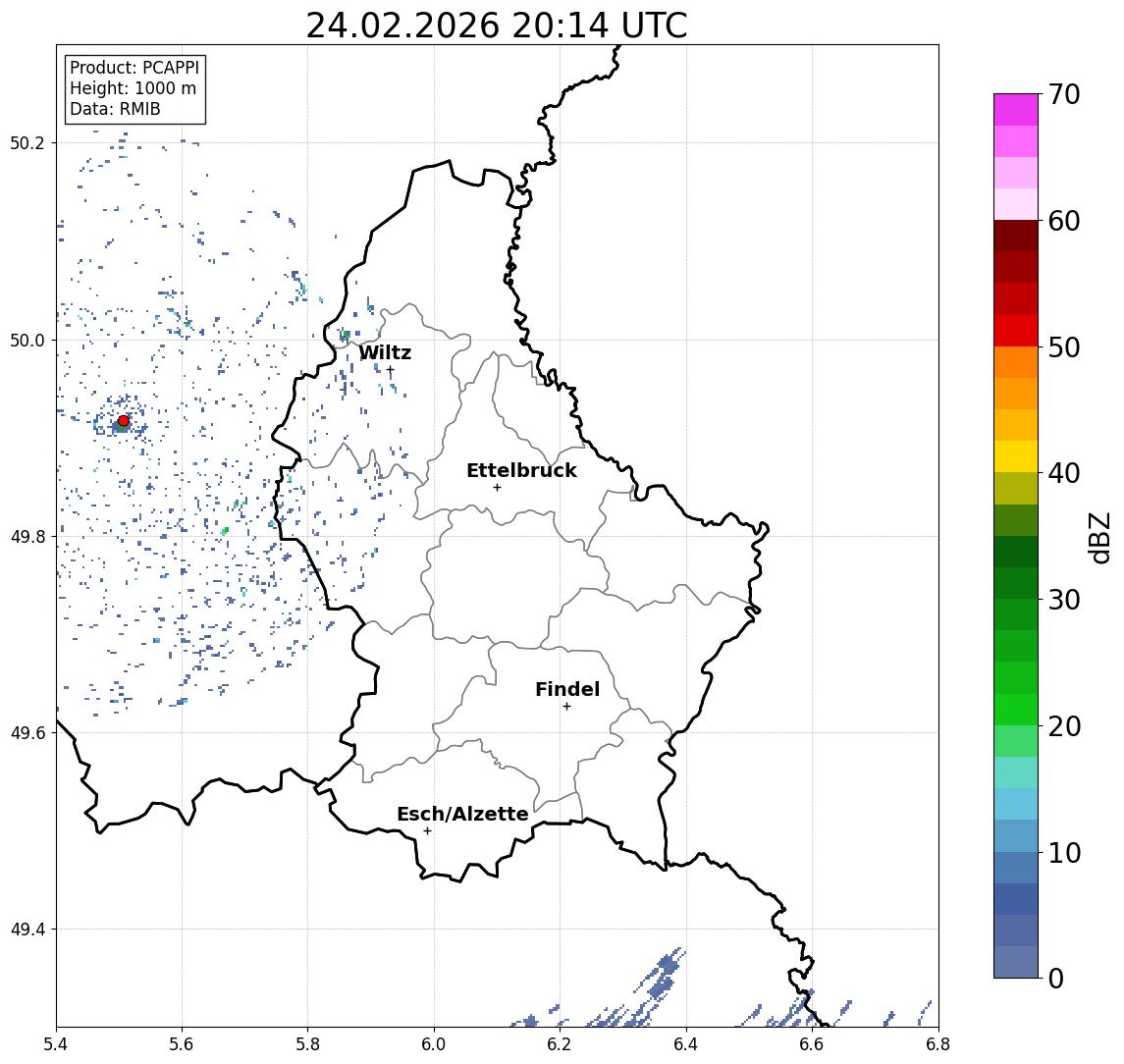Image resolution: width=1124 pixels, height=1064 pixels.
Task: Click the Esch/Alzette station cross marker
Action: pos(427,831)
